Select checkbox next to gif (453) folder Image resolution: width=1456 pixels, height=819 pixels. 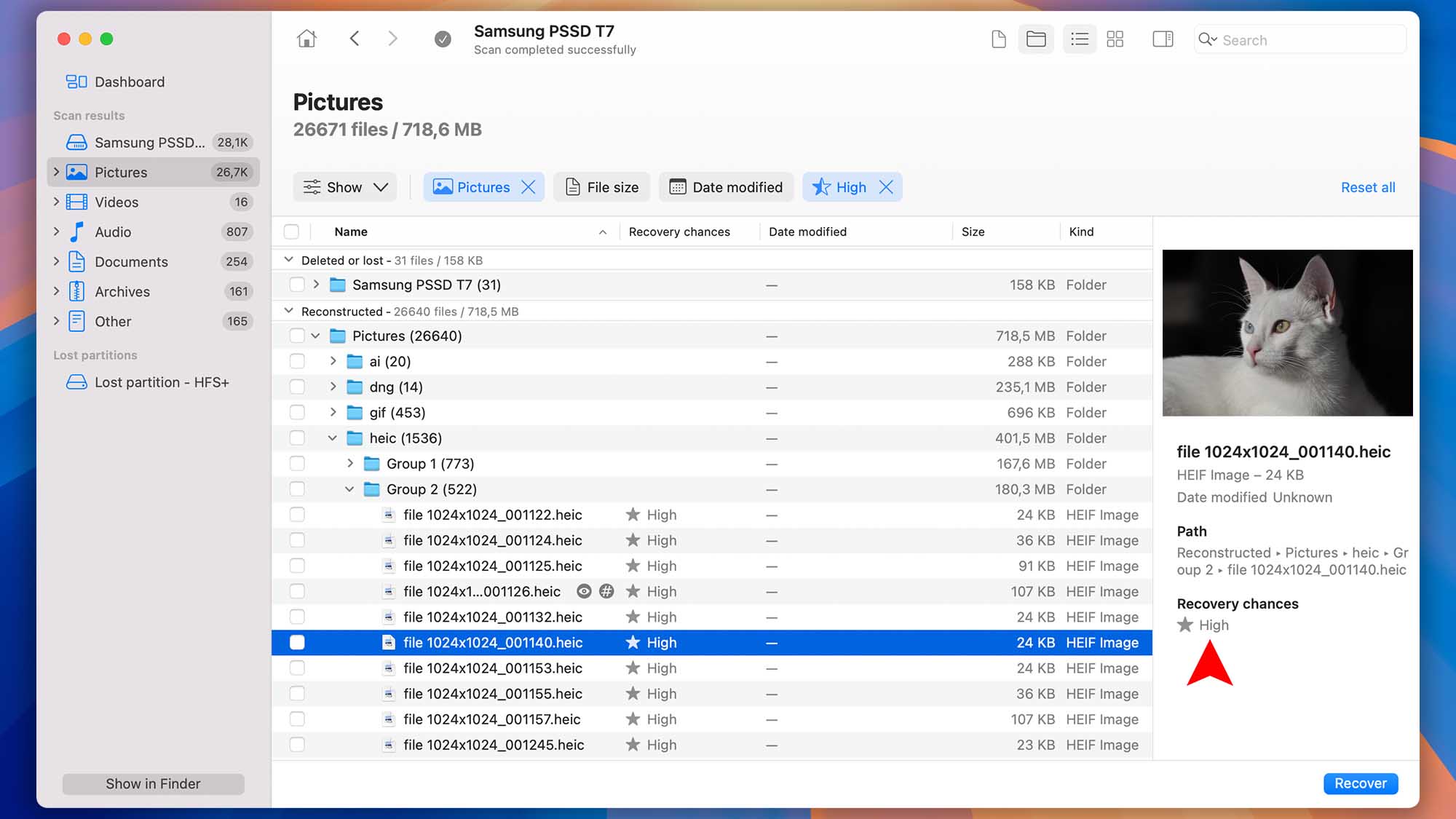(297, 413)
